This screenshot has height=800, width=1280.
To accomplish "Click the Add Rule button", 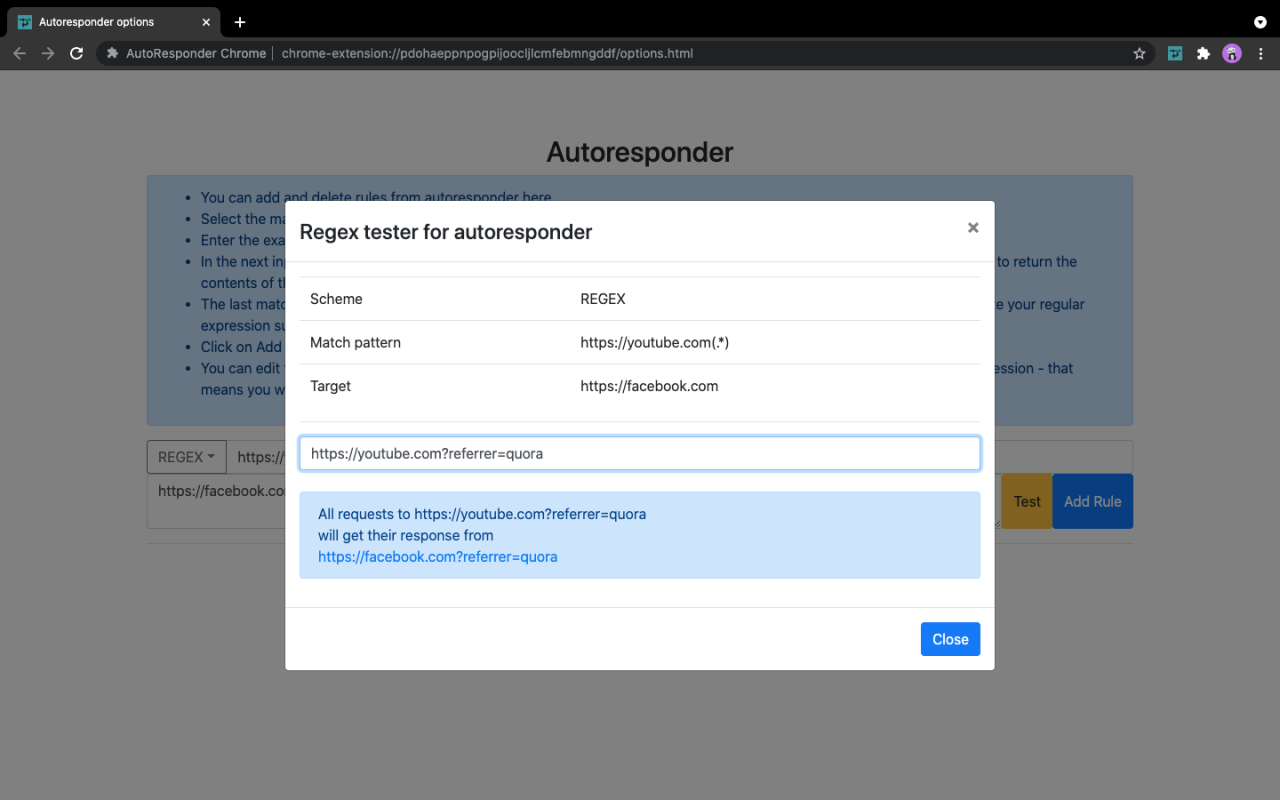I will coord(1092,501).
